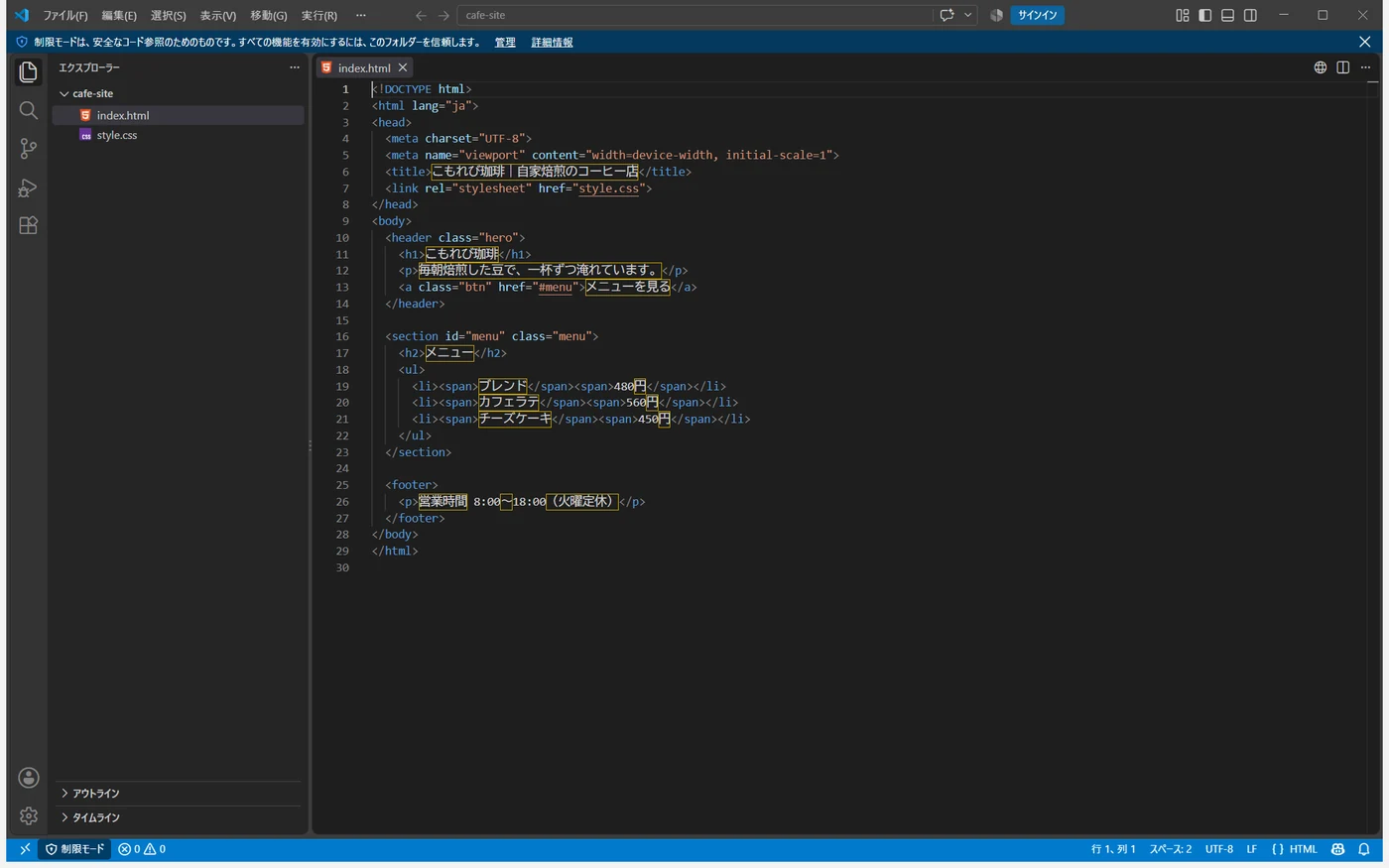Open dropdown arrow next to chat icon
The height and width of the screenshot is (868, 1389).
pyautogui.click(x=968, y=15)
